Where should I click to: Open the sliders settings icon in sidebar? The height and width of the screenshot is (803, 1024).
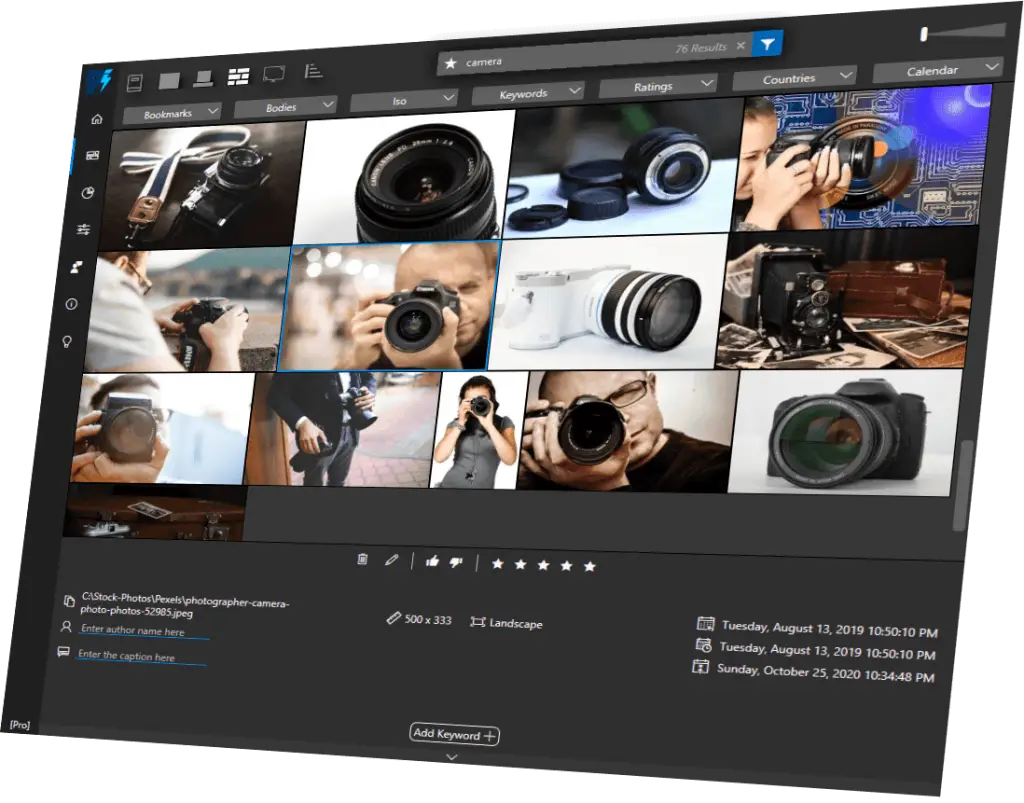[84, 229]
